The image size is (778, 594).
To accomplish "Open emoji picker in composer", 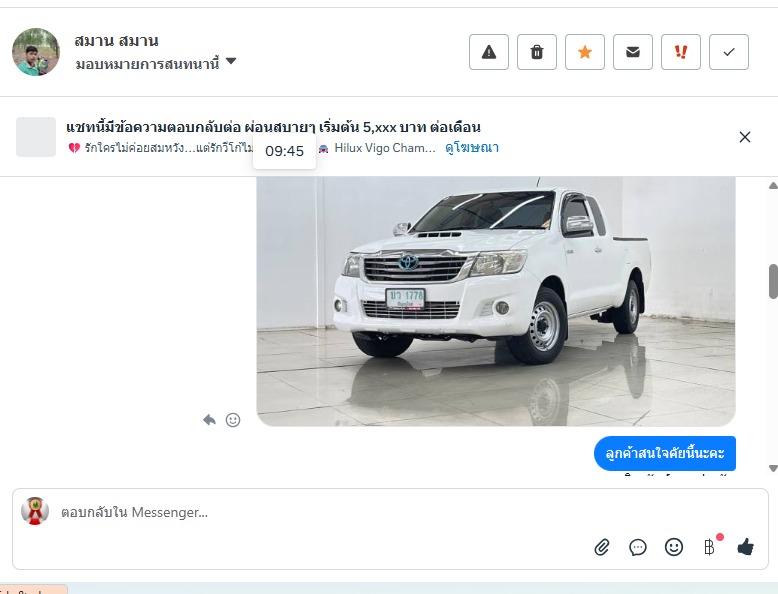I will tap(674, 547).
